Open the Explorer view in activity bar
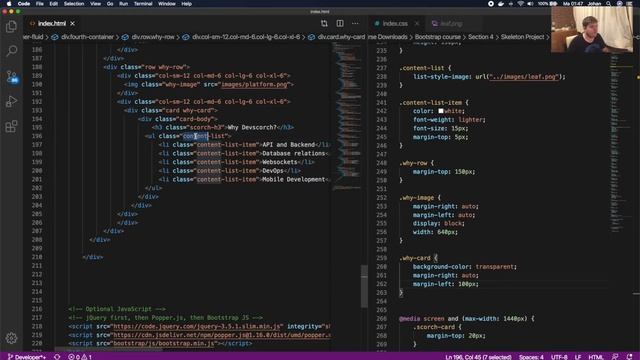 11,27
